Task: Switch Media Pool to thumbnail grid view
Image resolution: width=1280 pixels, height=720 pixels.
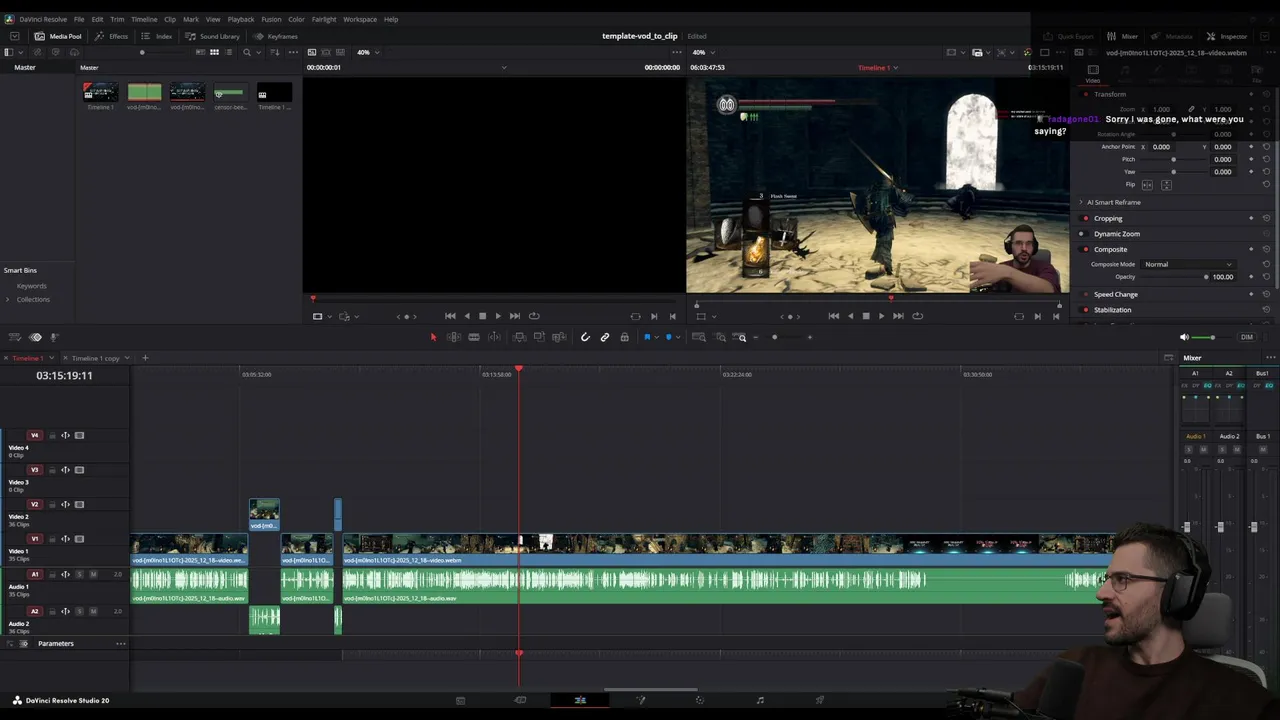Action: 214,52
